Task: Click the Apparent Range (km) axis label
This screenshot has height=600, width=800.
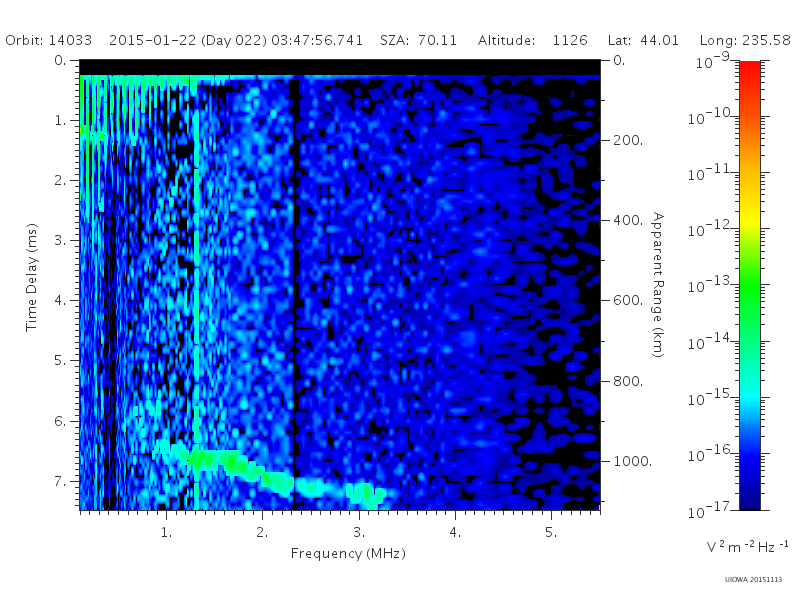Action: 658,285
